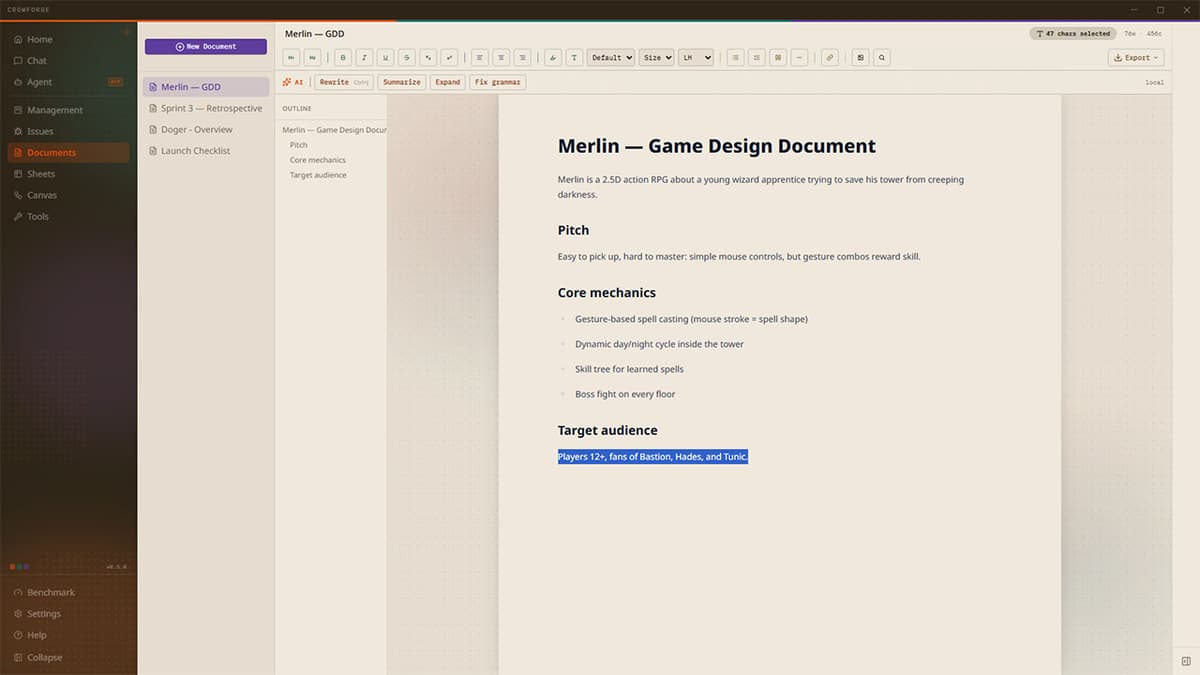Click the highlighter pen icon
The width and height of the screenshot is (1200, 675).
[553, 58]
